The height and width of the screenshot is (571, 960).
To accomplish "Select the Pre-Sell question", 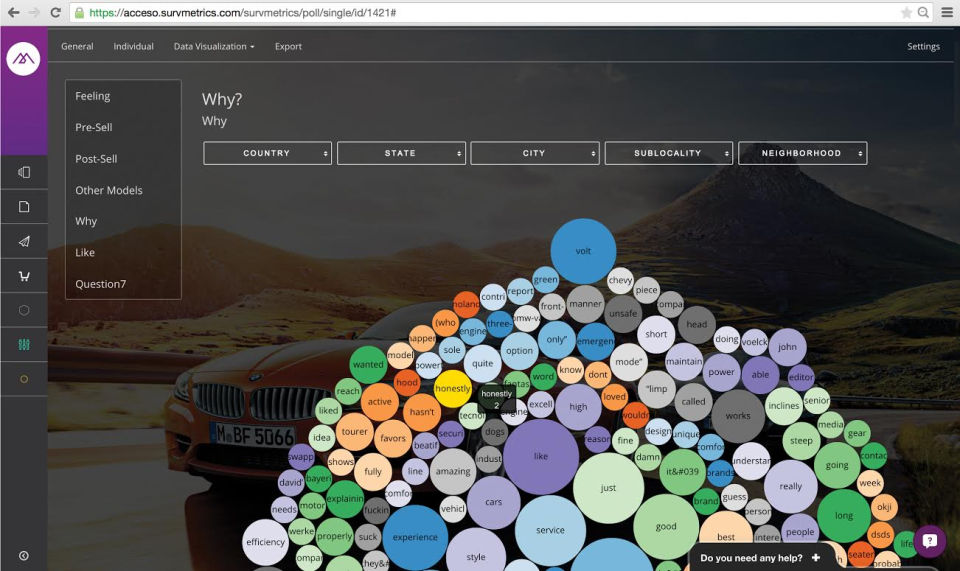I will tap(94, 127).
